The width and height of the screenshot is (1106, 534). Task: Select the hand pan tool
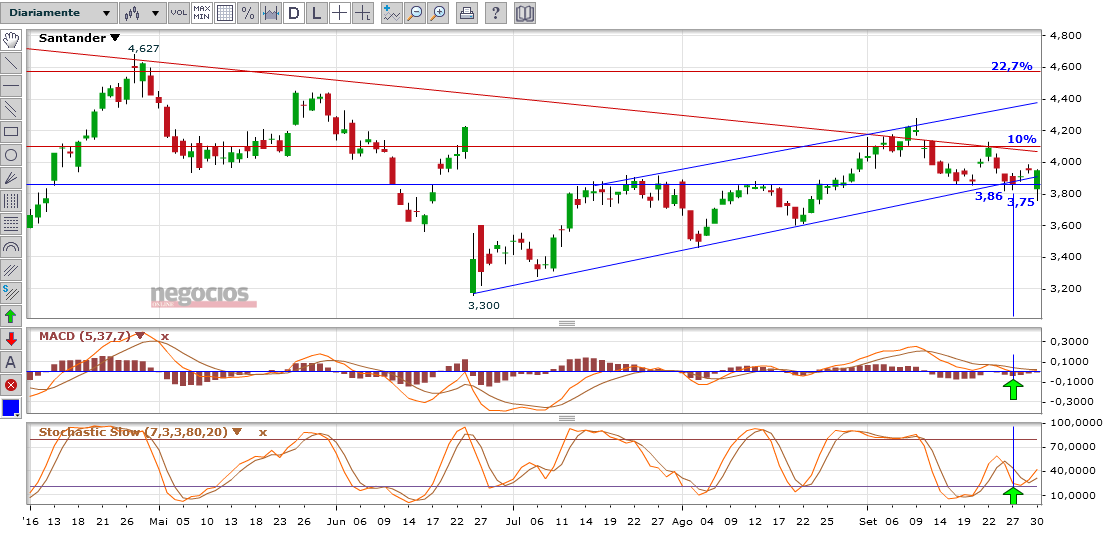(x=11, y=40)
